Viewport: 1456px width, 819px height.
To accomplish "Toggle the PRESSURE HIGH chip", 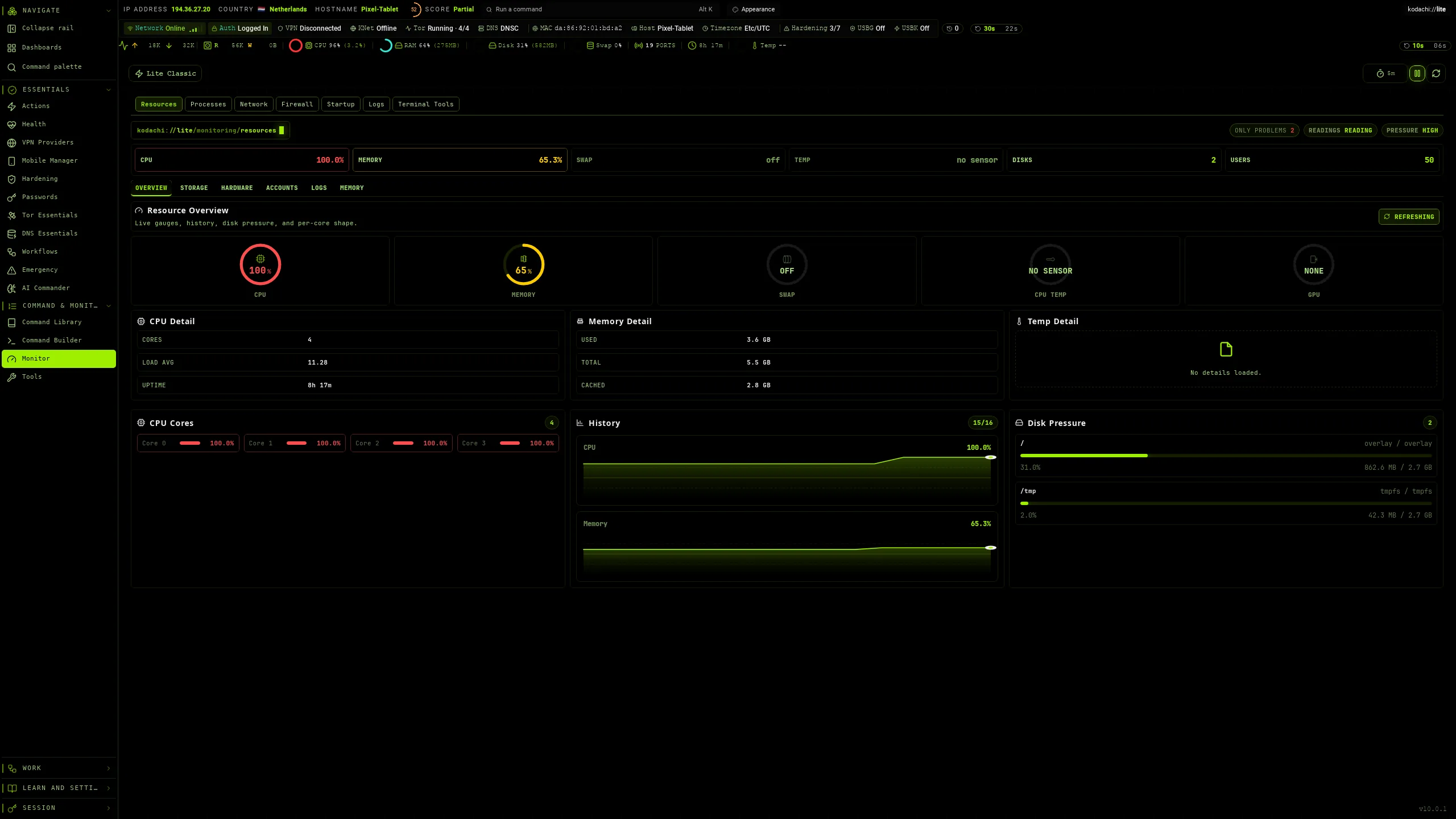I will (x=1412, y=131).
